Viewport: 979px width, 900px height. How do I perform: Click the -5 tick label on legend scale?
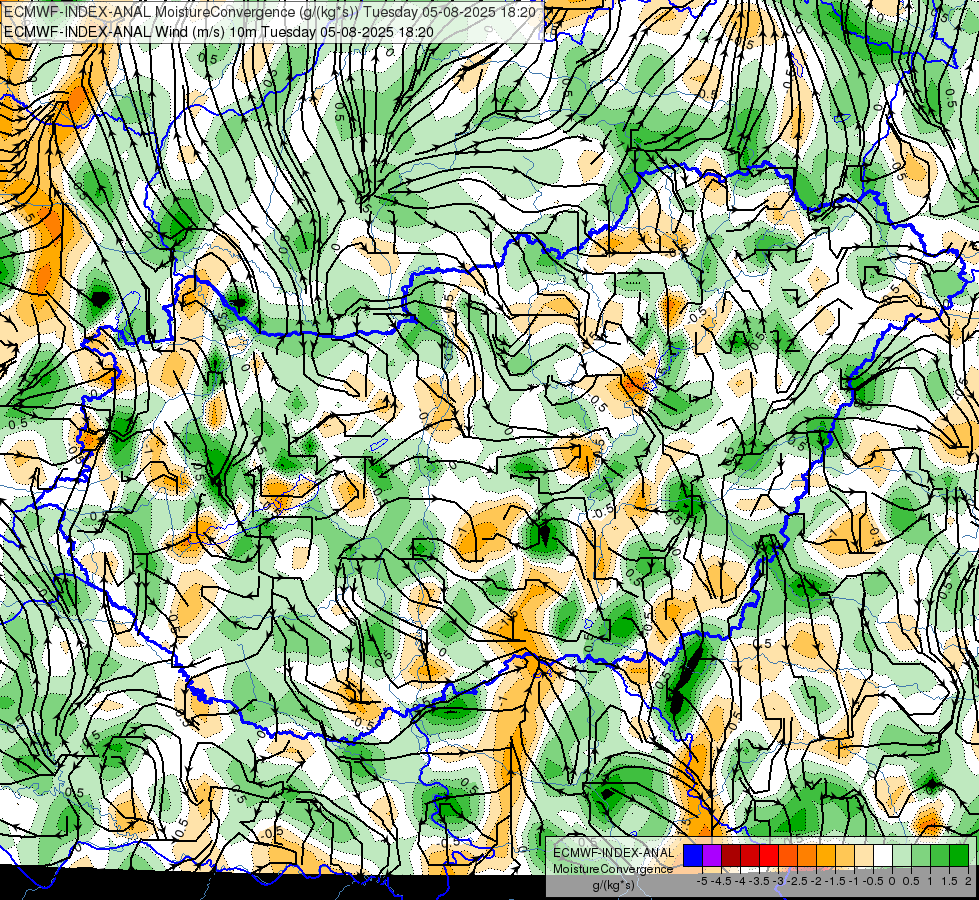coord(702,881)
